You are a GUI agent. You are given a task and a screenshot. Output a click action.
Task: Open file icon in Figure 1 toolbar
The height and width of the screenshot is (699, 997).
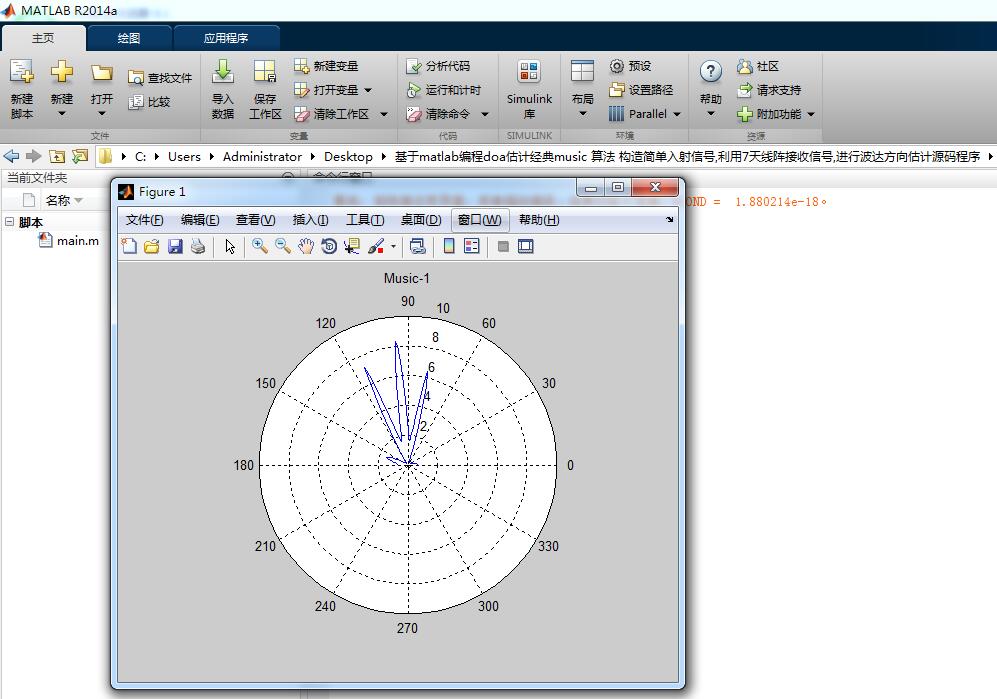tap(151, 246)
